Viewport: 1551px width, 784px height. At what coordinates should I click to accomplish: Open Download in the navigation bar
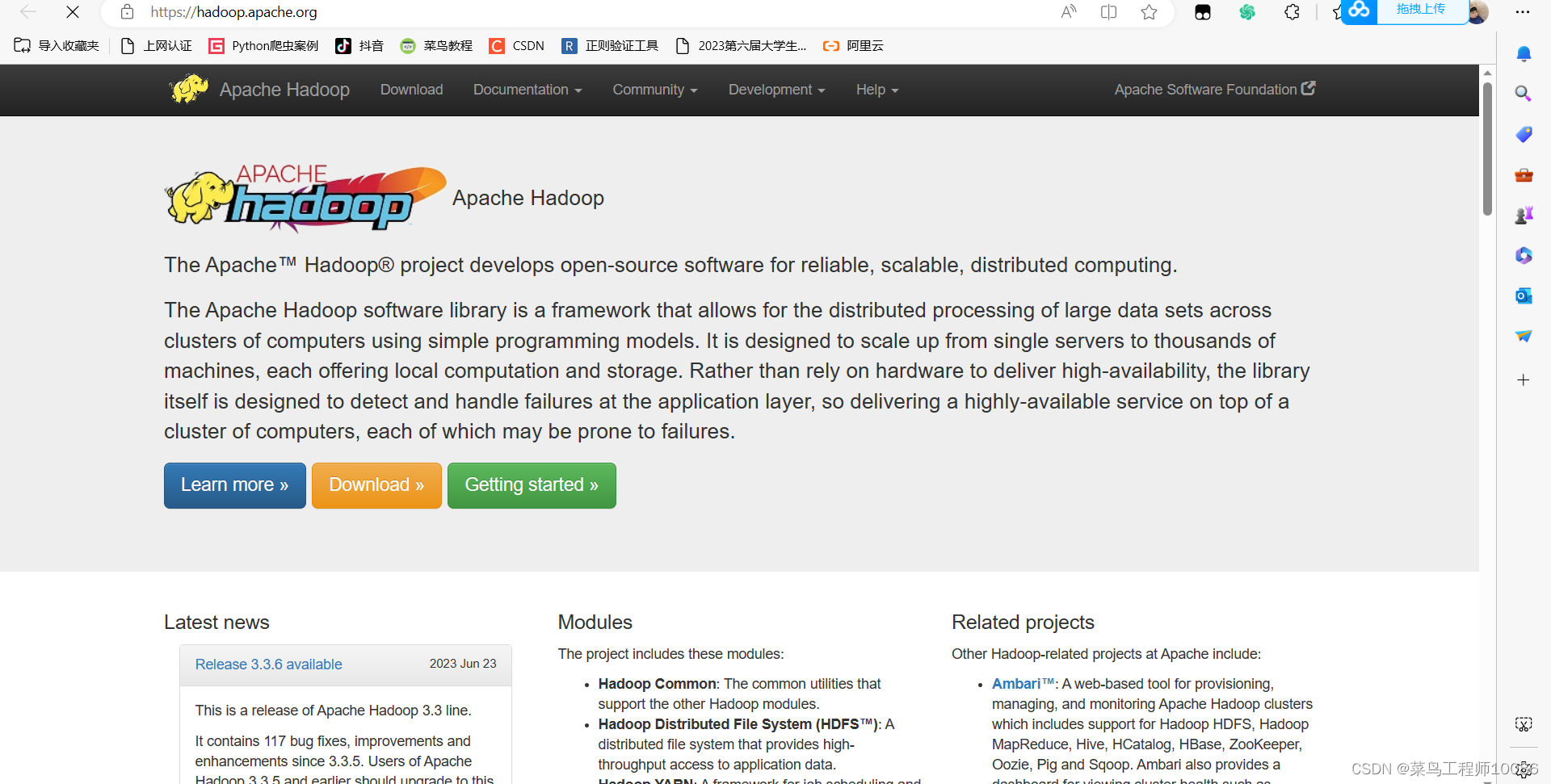pos(412,90)
